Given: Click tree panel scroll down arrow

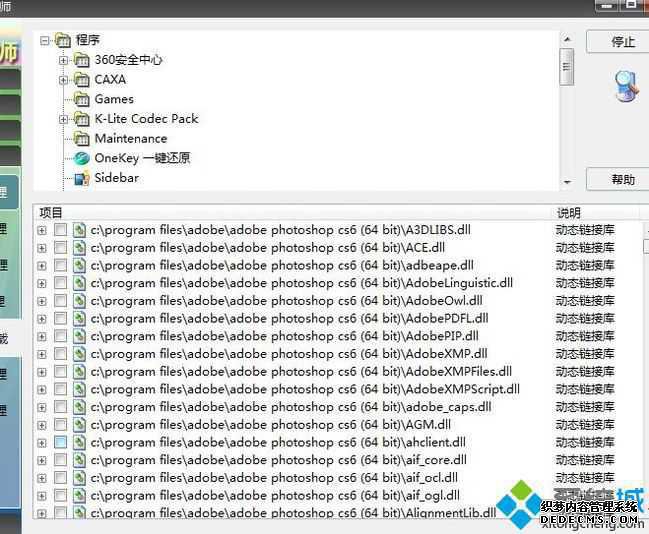Looking at the screenshot, I should [567, 182].
